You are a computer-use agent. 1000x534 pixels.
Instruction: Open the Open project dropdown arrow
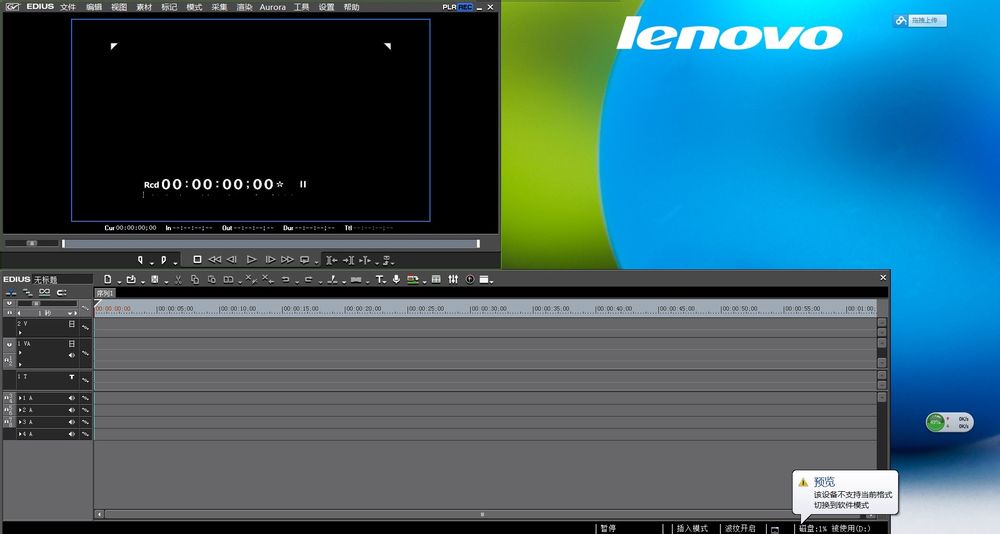(143, 281)
